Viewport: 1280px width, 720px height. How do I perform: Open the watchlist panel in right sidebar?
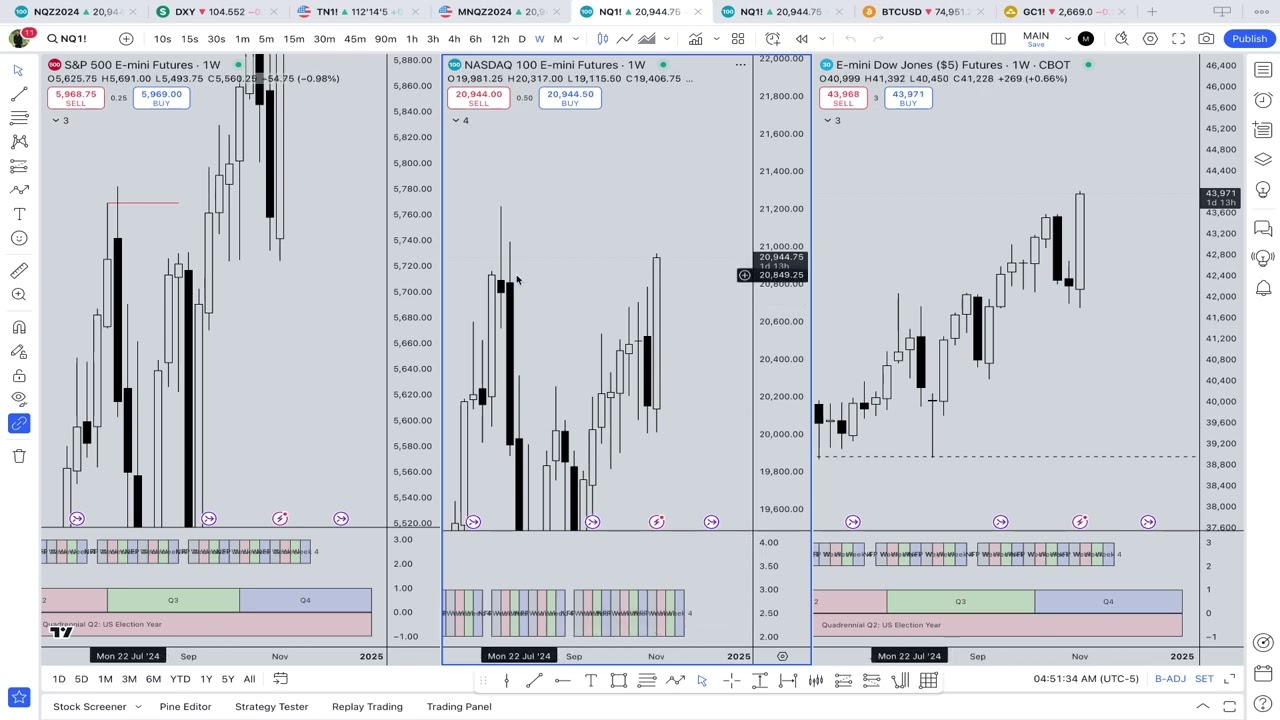coord(1263,71)
